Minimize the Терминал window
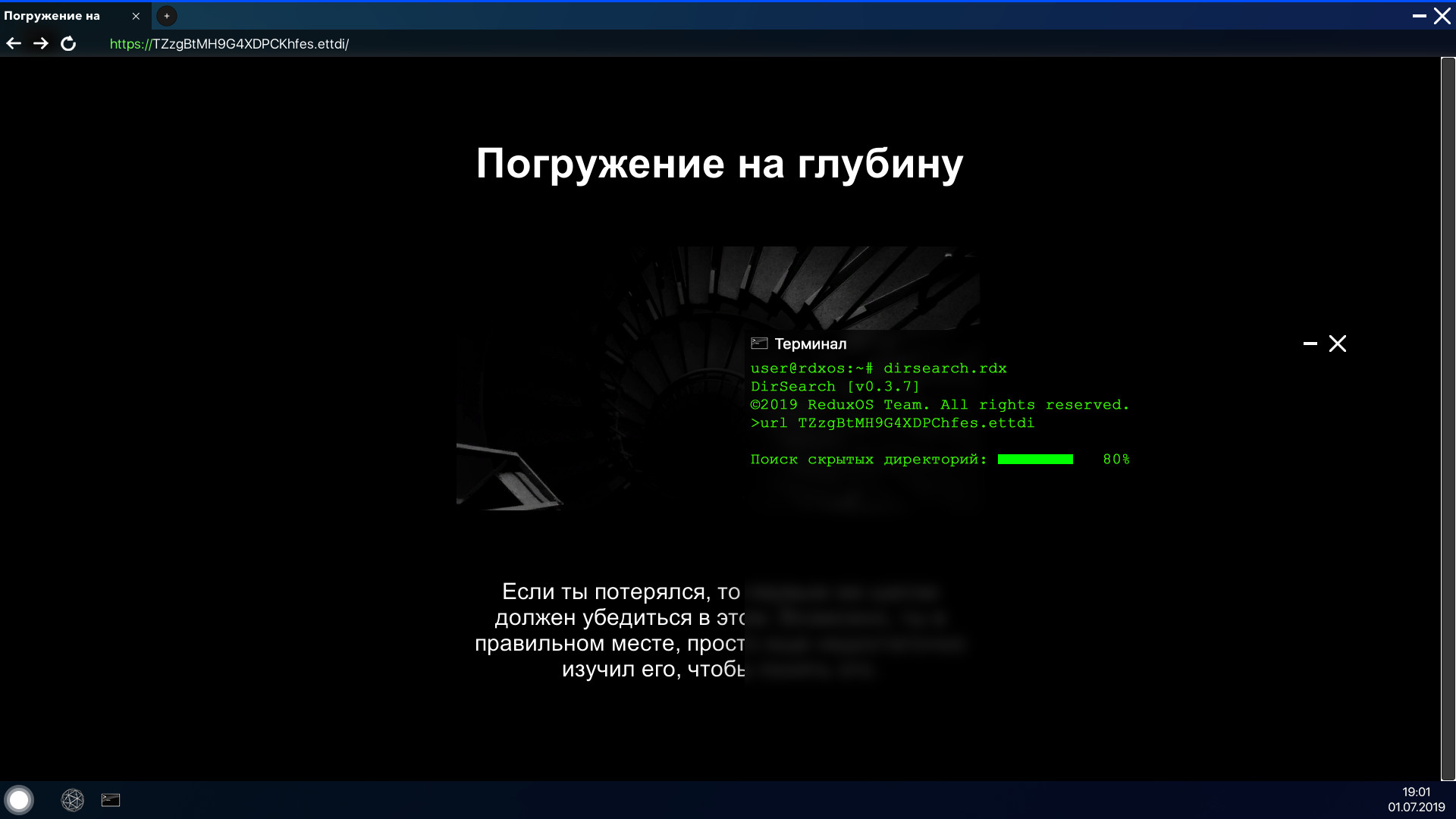1456x819 pixels. [x=1309, y=343]
